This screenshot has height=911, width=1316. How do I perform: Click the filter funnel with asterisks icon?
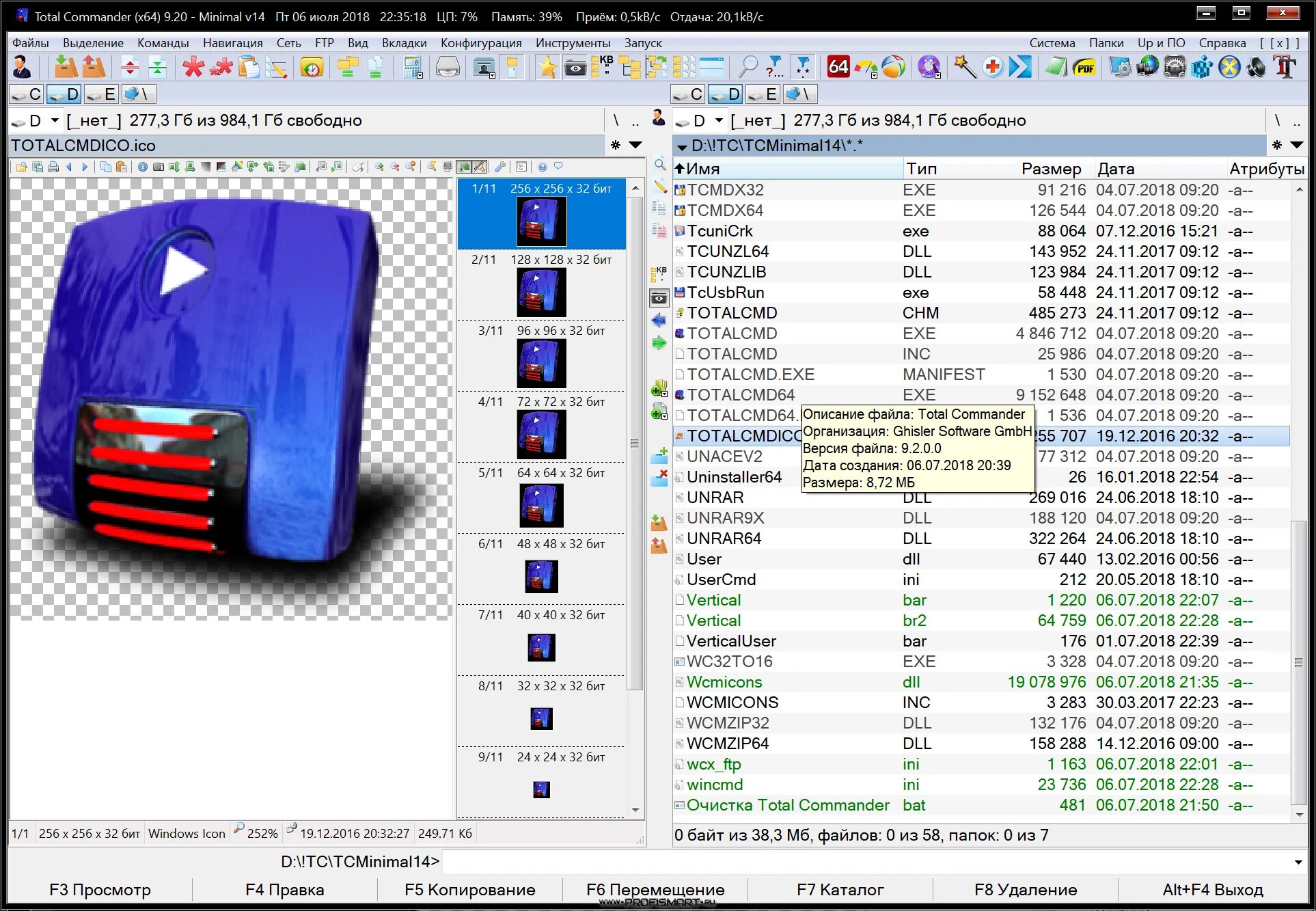coord(804,67)
